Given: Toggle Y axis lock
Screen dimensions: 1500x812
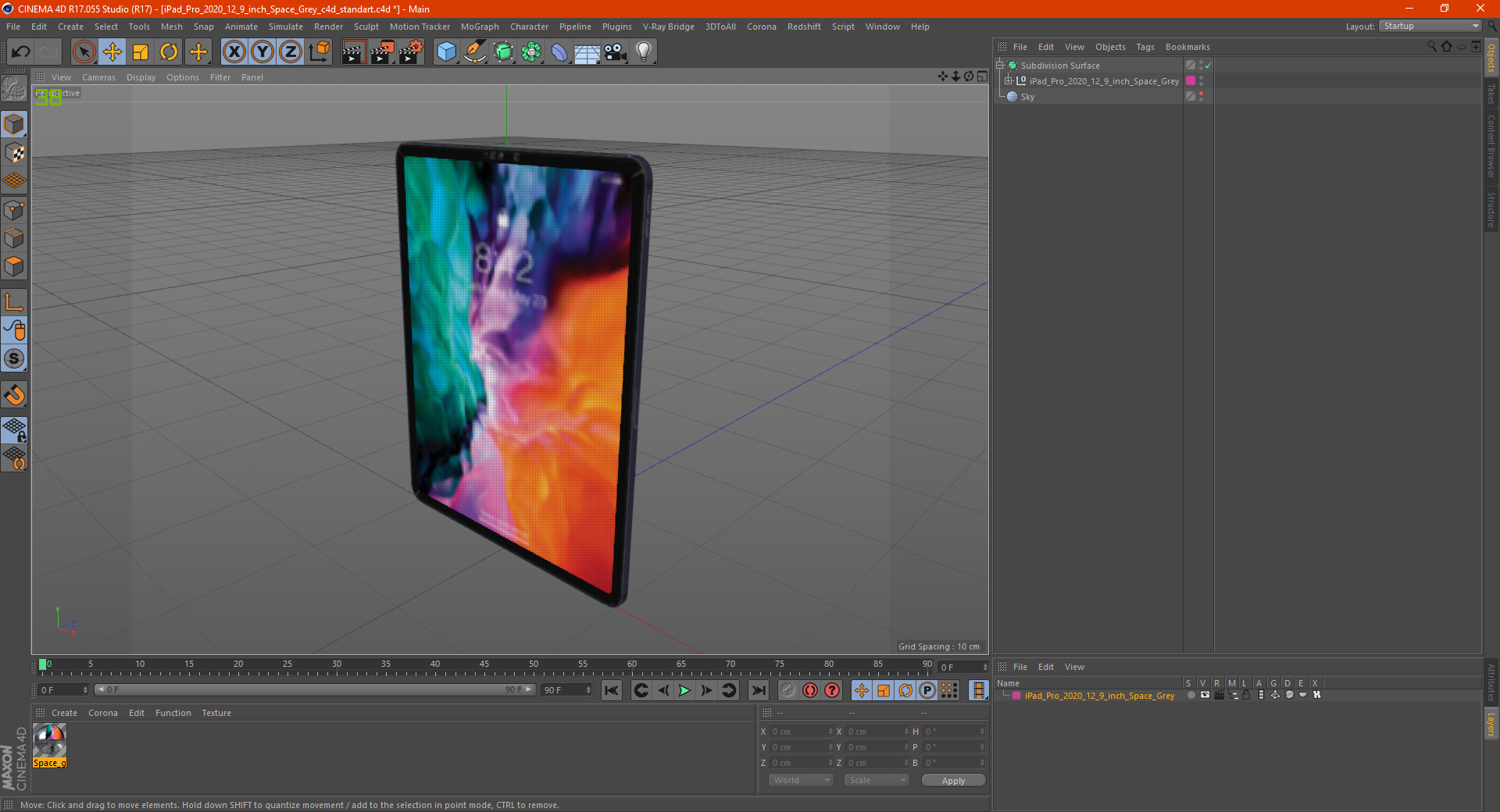Looking at the screenshot, I should point(262,52).
